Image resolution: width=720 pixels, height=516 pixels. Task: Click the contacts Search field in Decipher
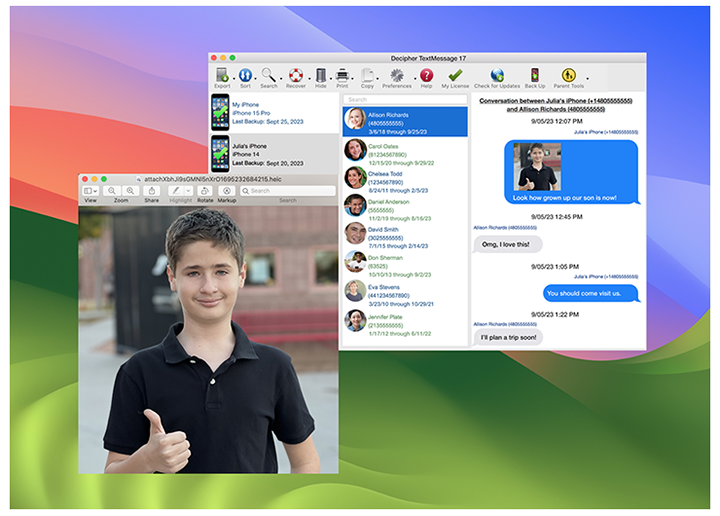(405, 100)
